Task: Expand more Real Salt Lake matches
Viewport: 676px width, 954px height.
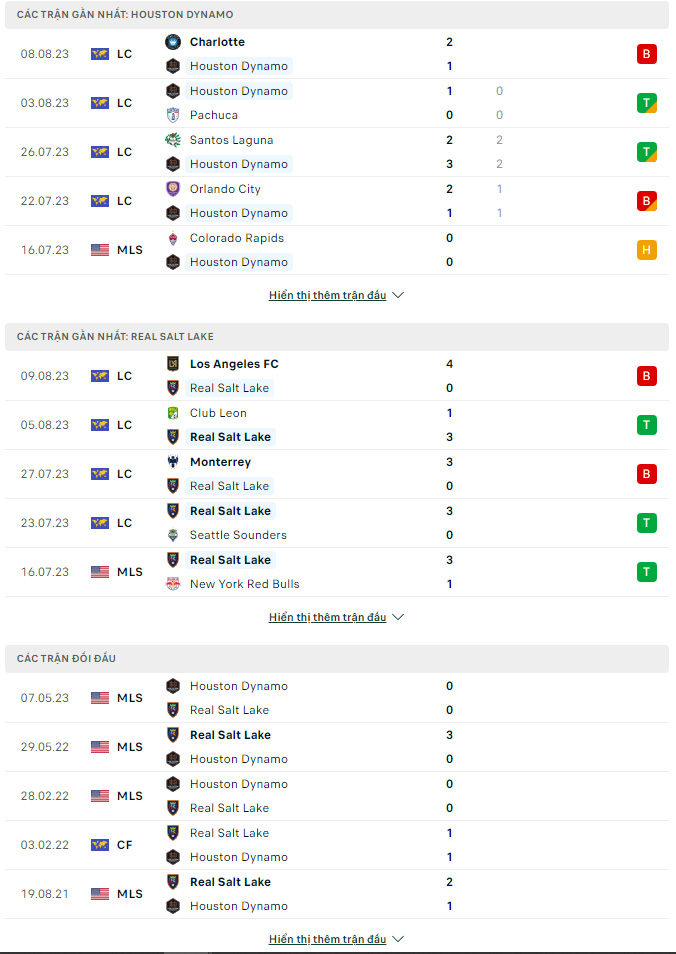Action: (x=336, y=617)
